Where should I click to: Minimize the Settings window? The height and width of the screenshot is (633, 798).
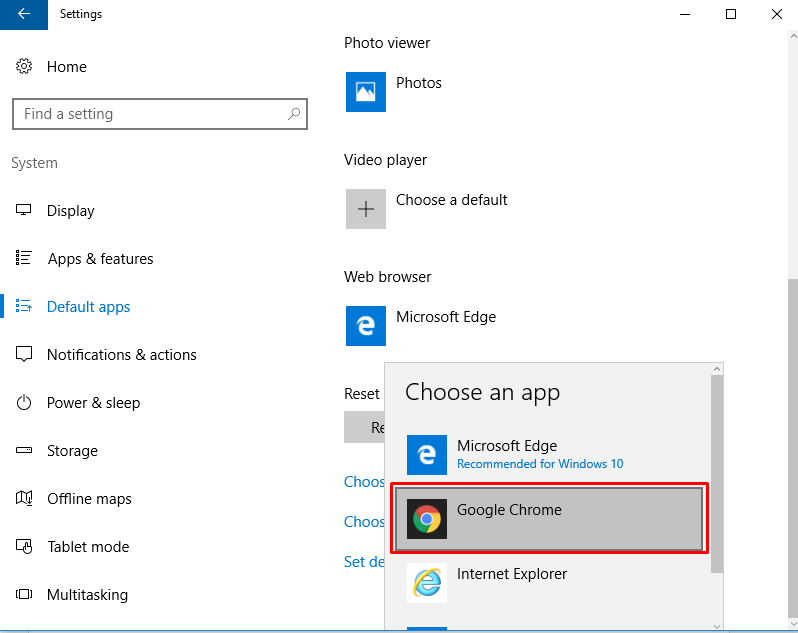pos(685,14)
